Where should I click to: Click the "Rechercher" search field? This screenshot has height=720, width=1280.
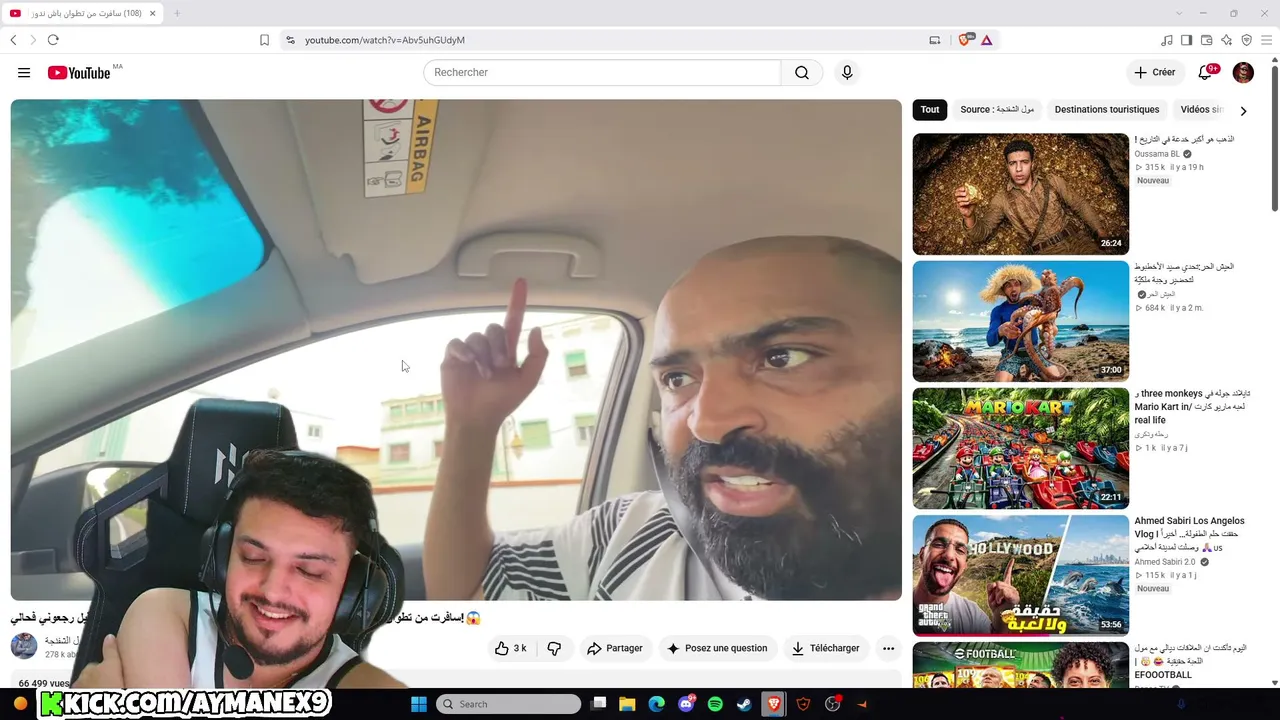click(x=602, y=72)
